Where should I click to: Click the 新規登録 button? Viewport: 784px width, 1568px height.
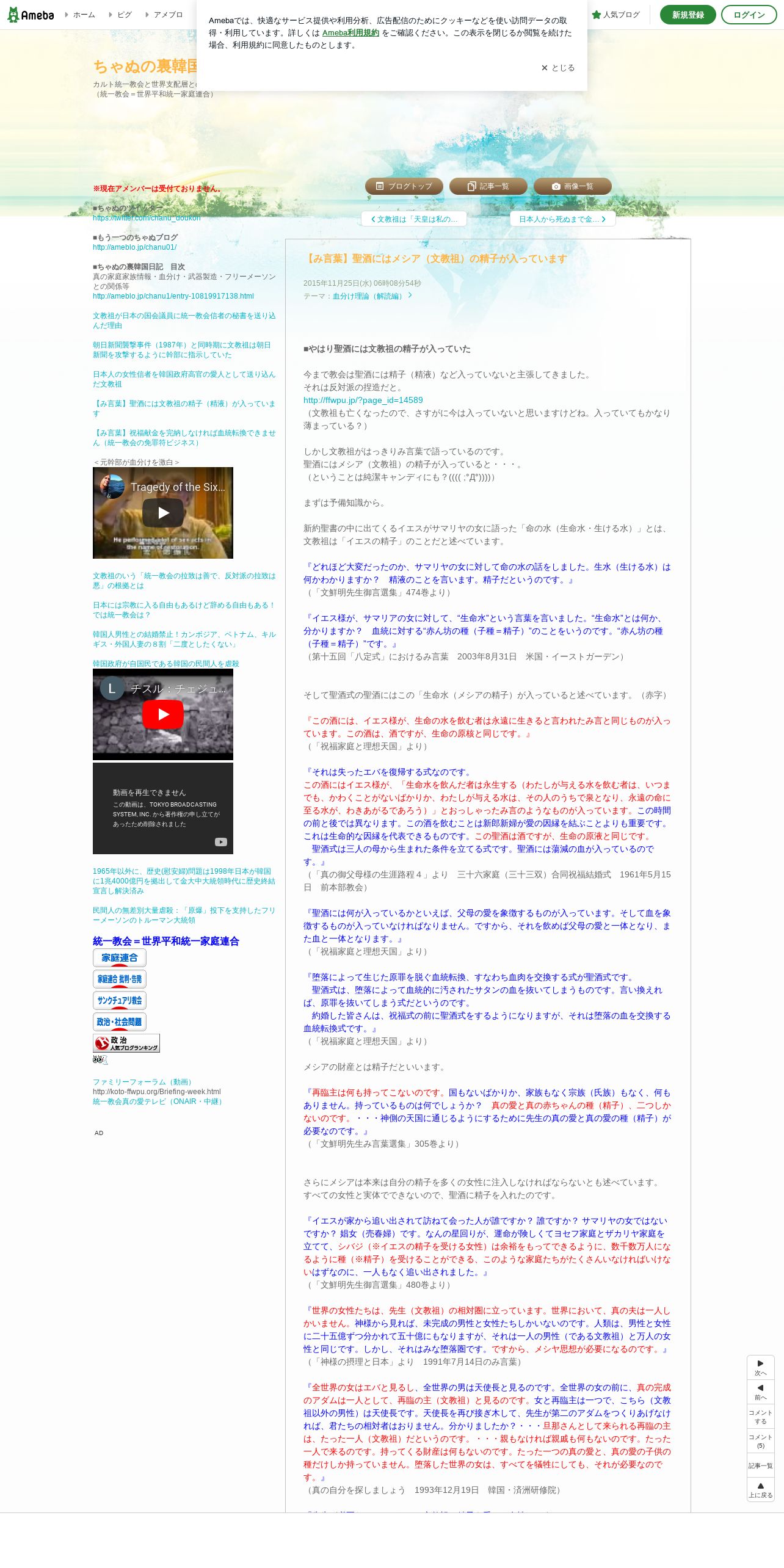pos(688,15)
